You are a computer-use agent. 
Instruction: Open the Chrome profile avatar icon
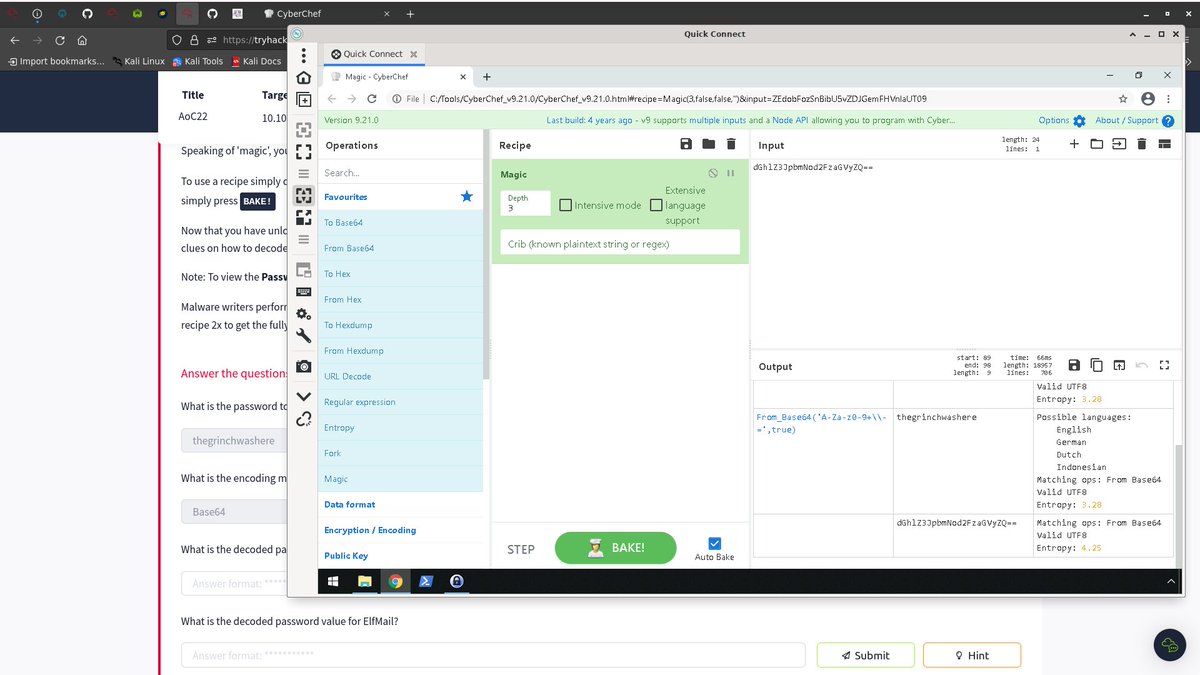pyautogui.click(x=1148, y=99)
